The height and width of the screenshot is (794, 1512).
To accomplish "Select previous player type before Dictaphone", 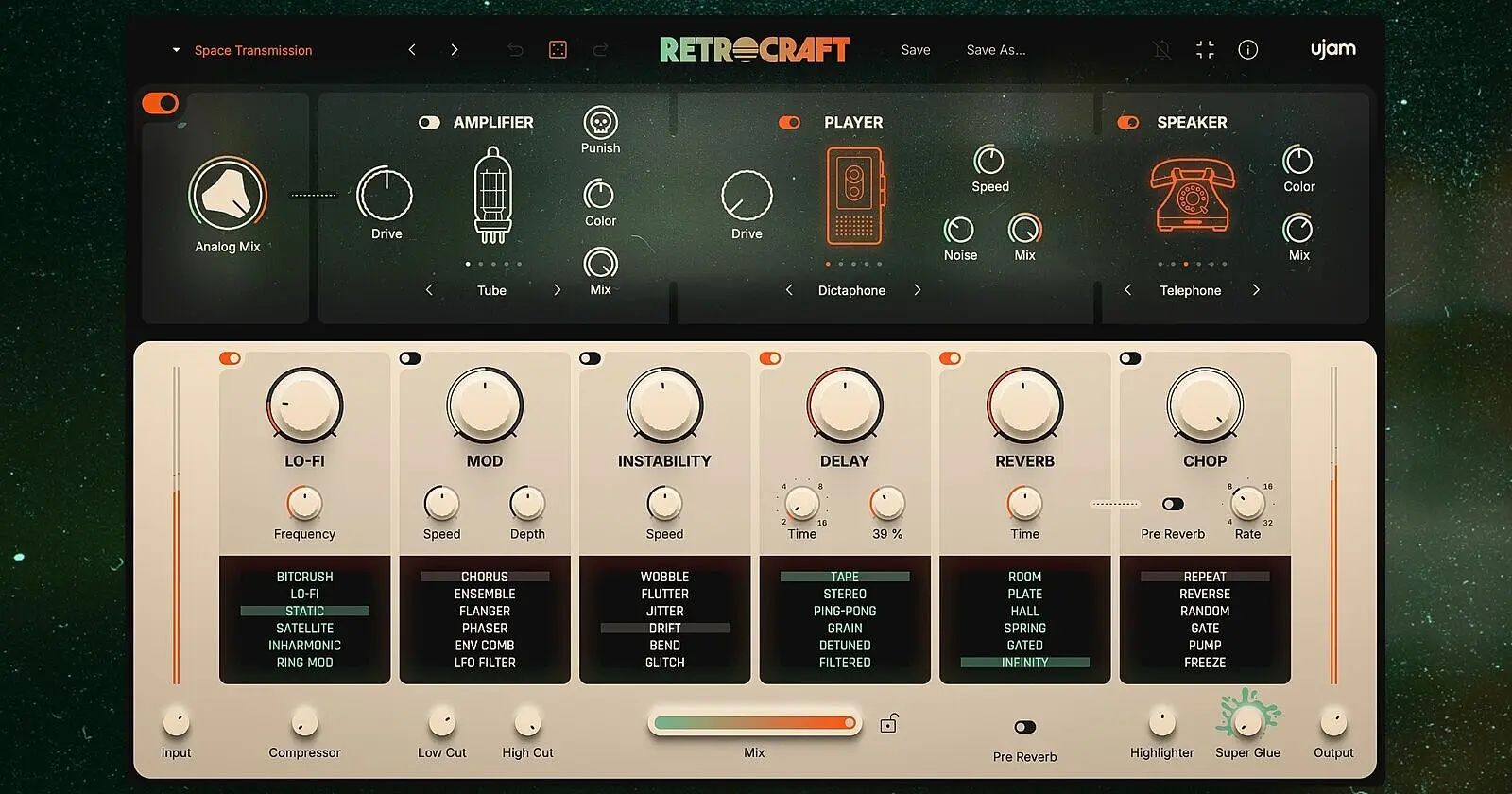I will click(x=789, y=290).
